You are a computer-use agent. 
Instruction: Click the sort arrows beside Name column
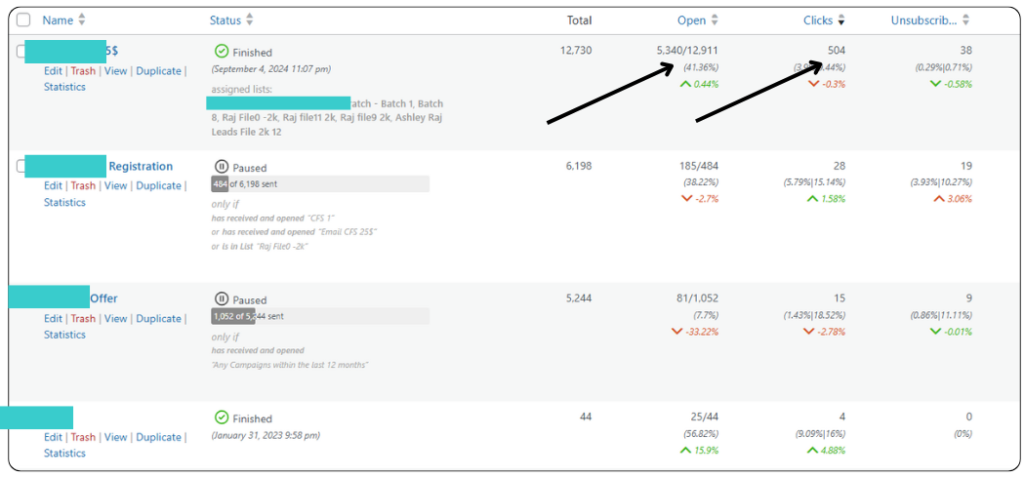tap(82, 20)
